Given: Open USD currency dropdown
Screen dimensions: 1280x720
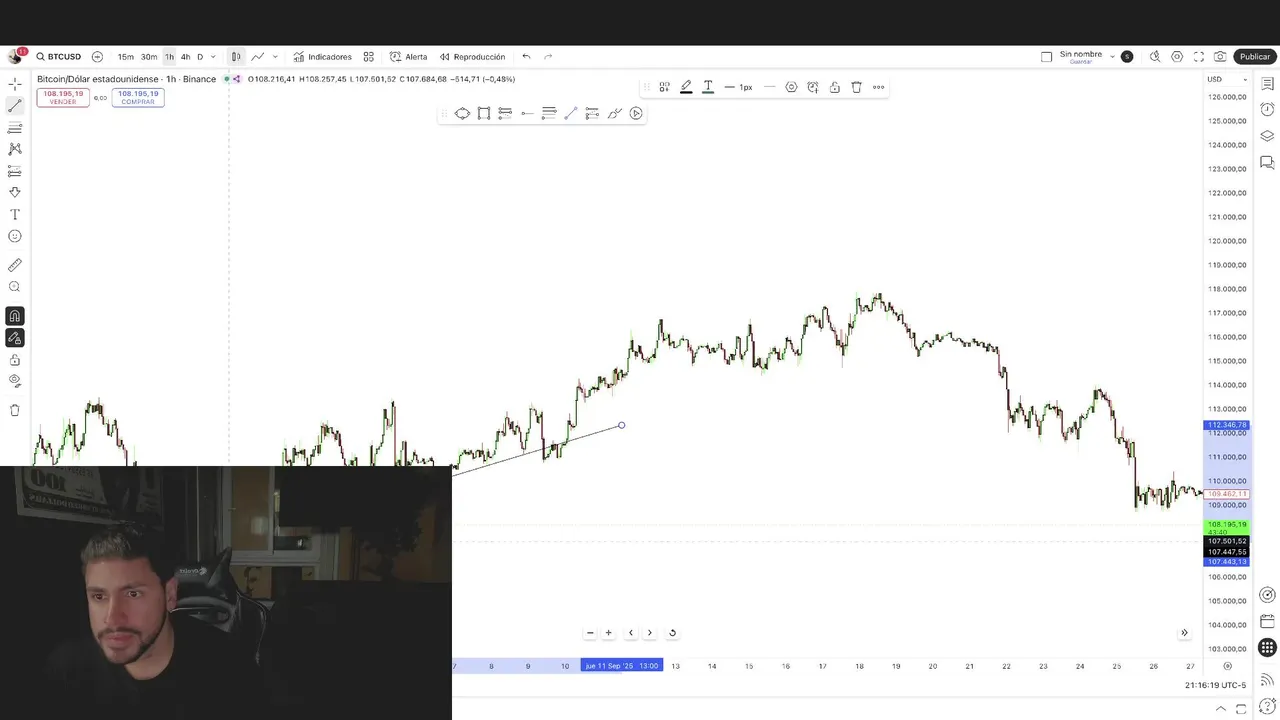Looking at the screenshot, I should (1227, 79).
